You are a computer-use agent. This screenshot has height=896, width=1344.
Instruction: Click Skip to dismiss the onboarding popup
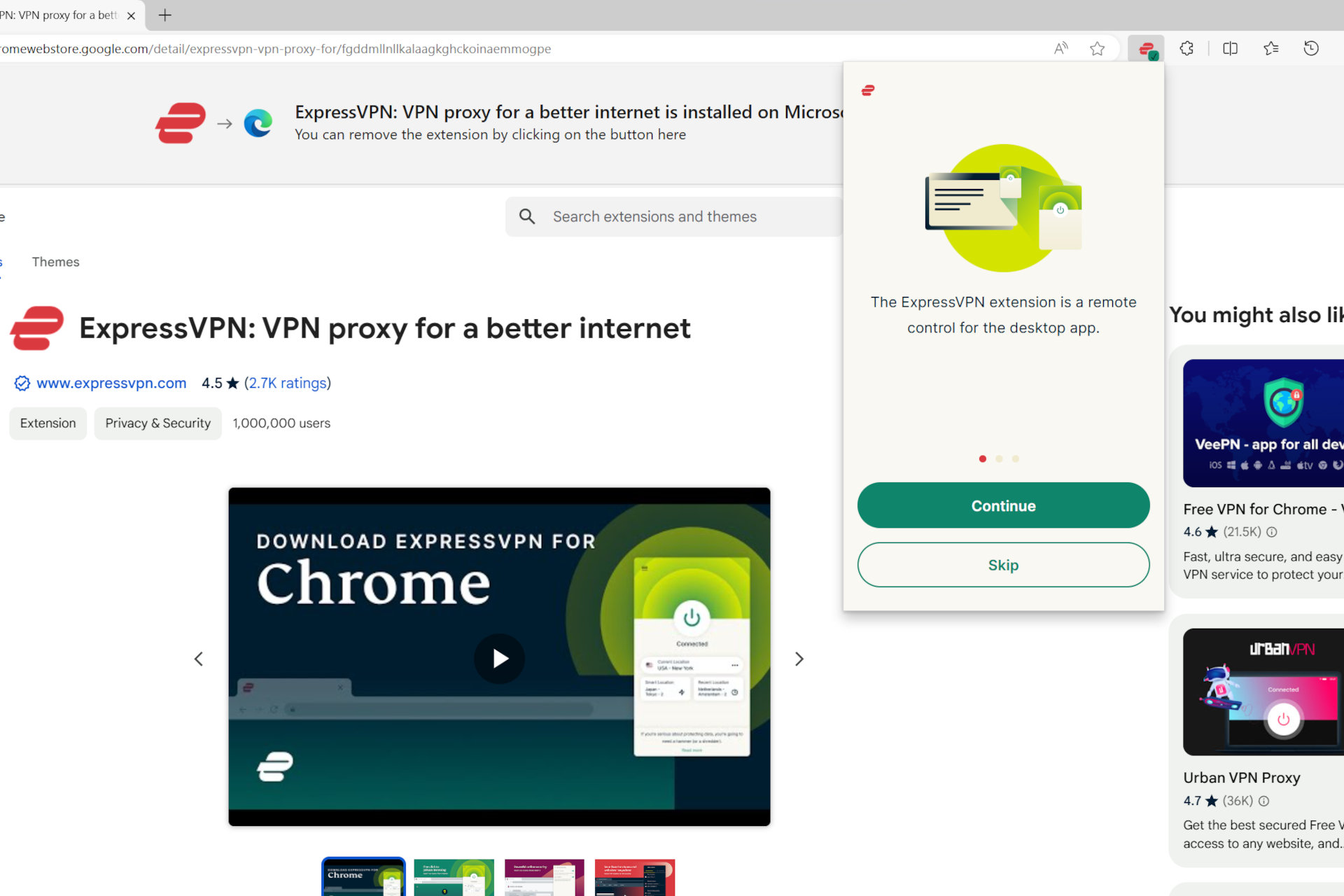tap(1004, 564)
